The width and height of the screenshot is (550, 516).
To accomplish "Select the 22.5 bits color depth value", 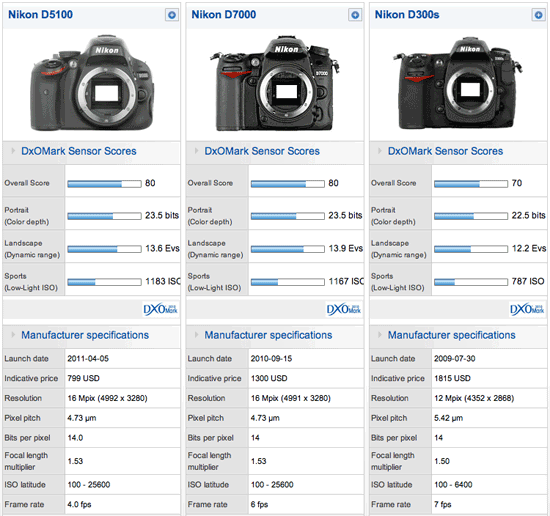I will (x=529, y=215).
